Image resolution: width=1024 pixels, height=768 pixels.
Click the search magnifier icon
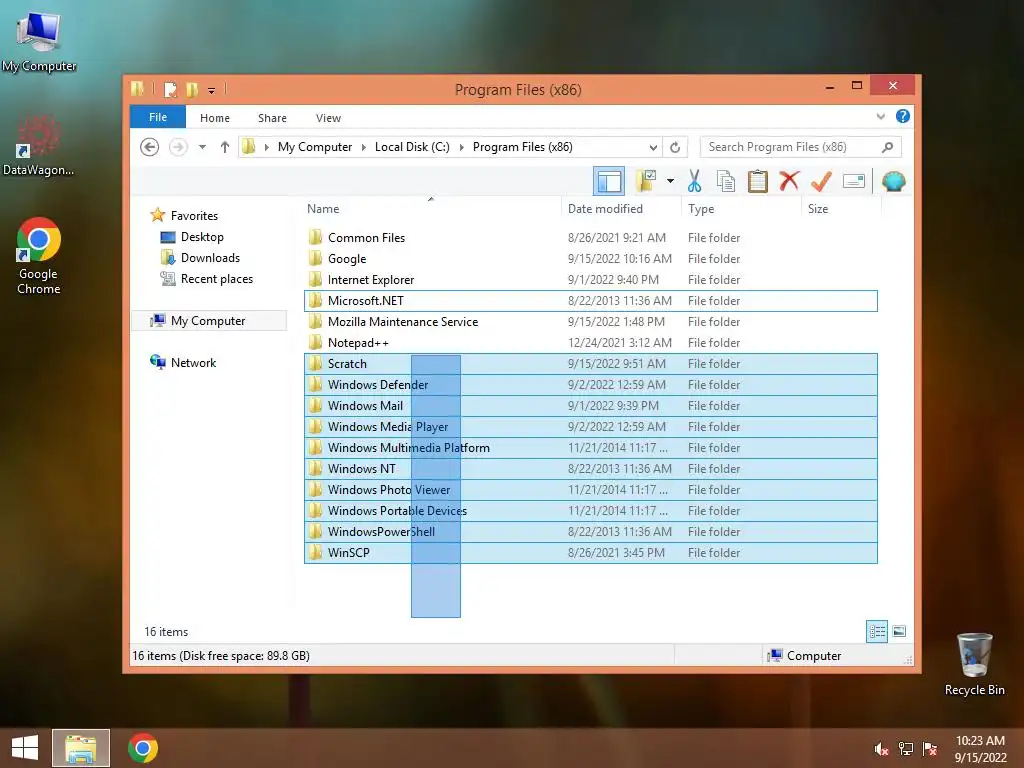tap(888, 147)
